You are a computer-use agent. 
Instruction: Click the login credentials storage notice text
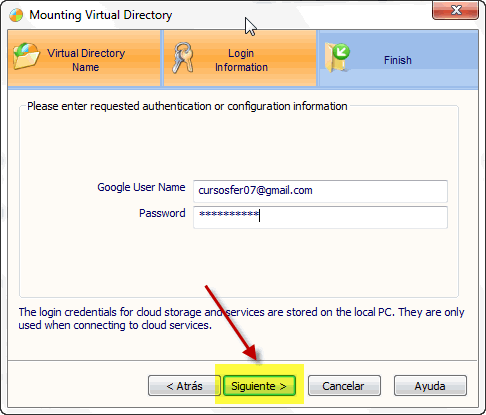pyautogui.click(x=241, y=318)
